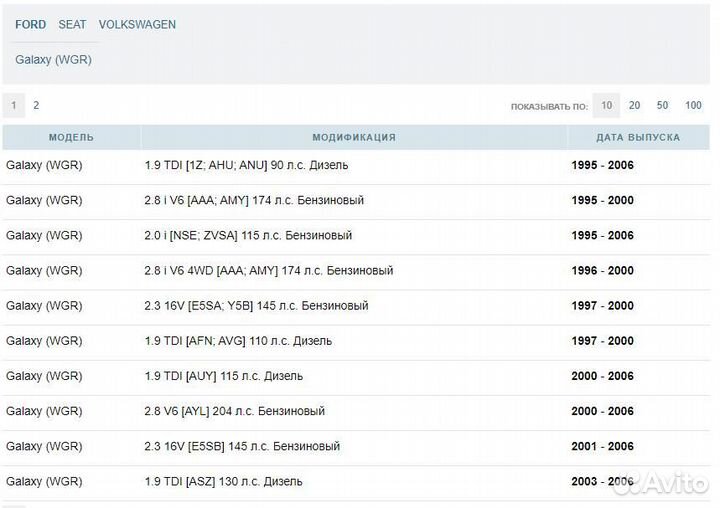Select the VOLKSWAGEN tab

(137, 24)
